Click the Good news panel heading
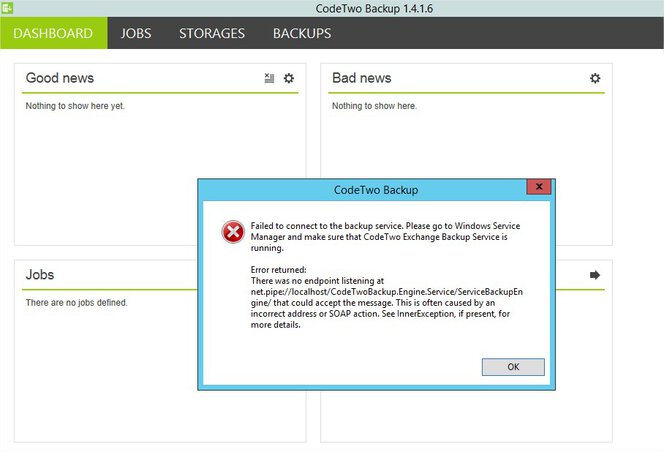The height and width of the screenshot is (452, 664). click(x=60, y=78)
